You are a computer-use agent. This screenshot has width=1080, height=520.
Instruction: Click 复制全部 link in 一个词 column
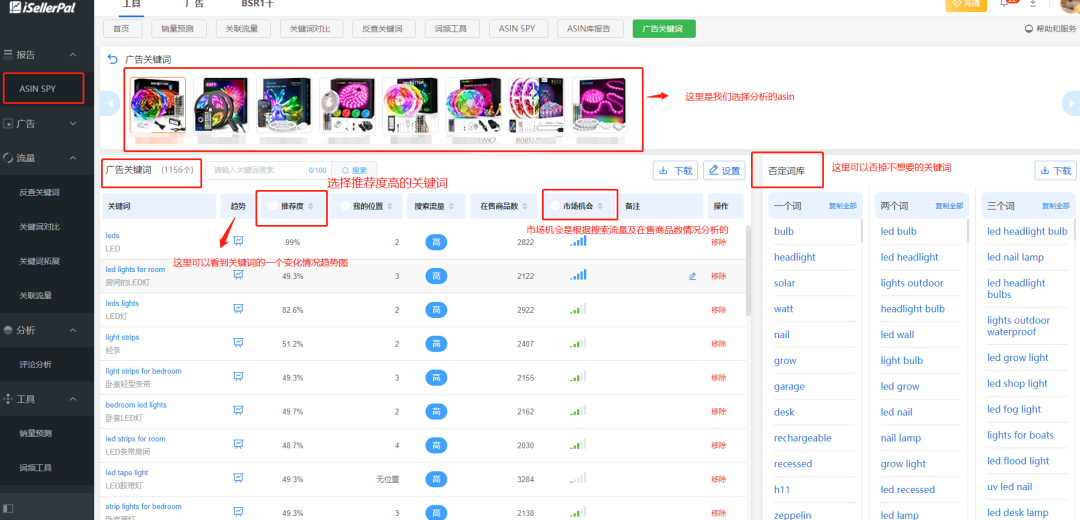tap(845, 206)
